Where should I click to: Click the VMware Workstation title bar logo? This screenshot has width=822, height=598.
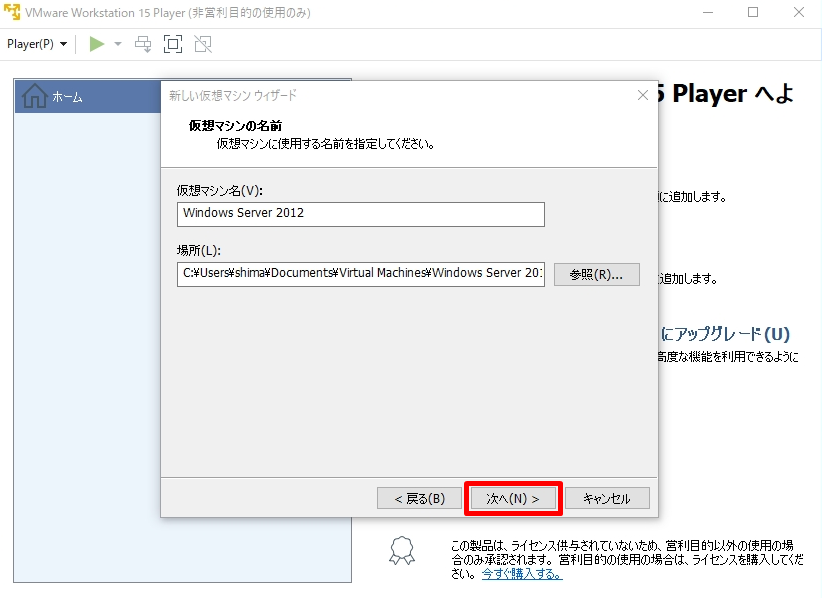tap(12, 12)
